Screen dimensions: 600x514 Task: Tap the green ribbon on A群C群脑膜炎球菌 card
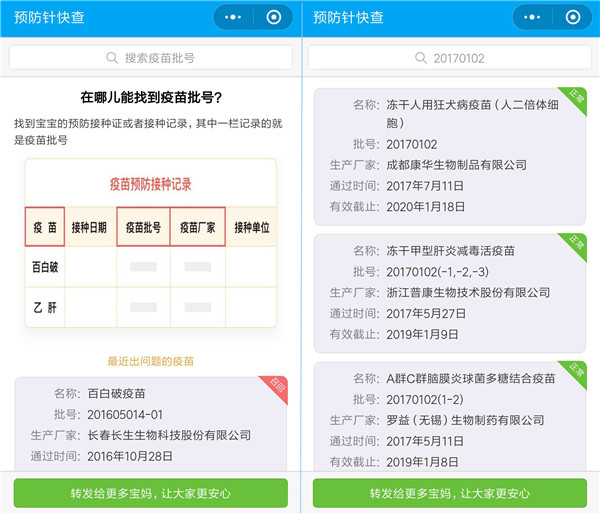576,373
